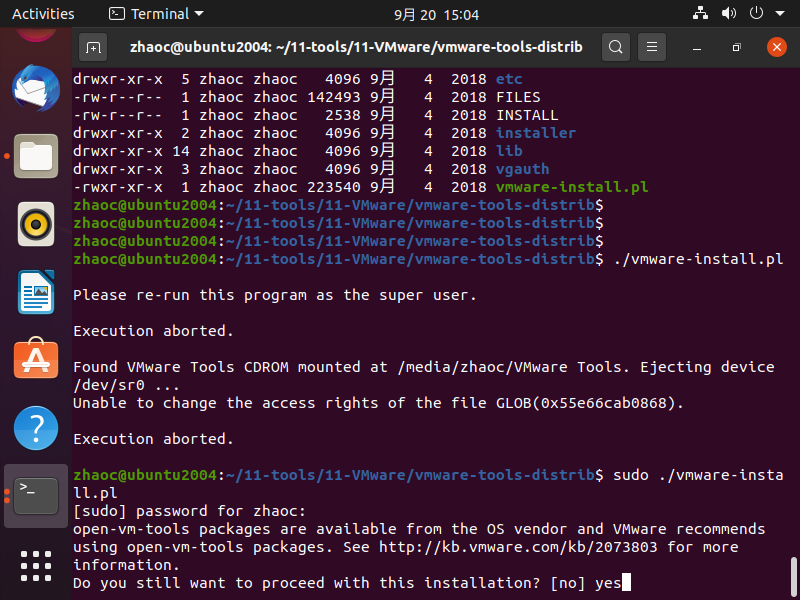Click the kb.vmware.com/kb/2073803 URL

click(518, 547)
